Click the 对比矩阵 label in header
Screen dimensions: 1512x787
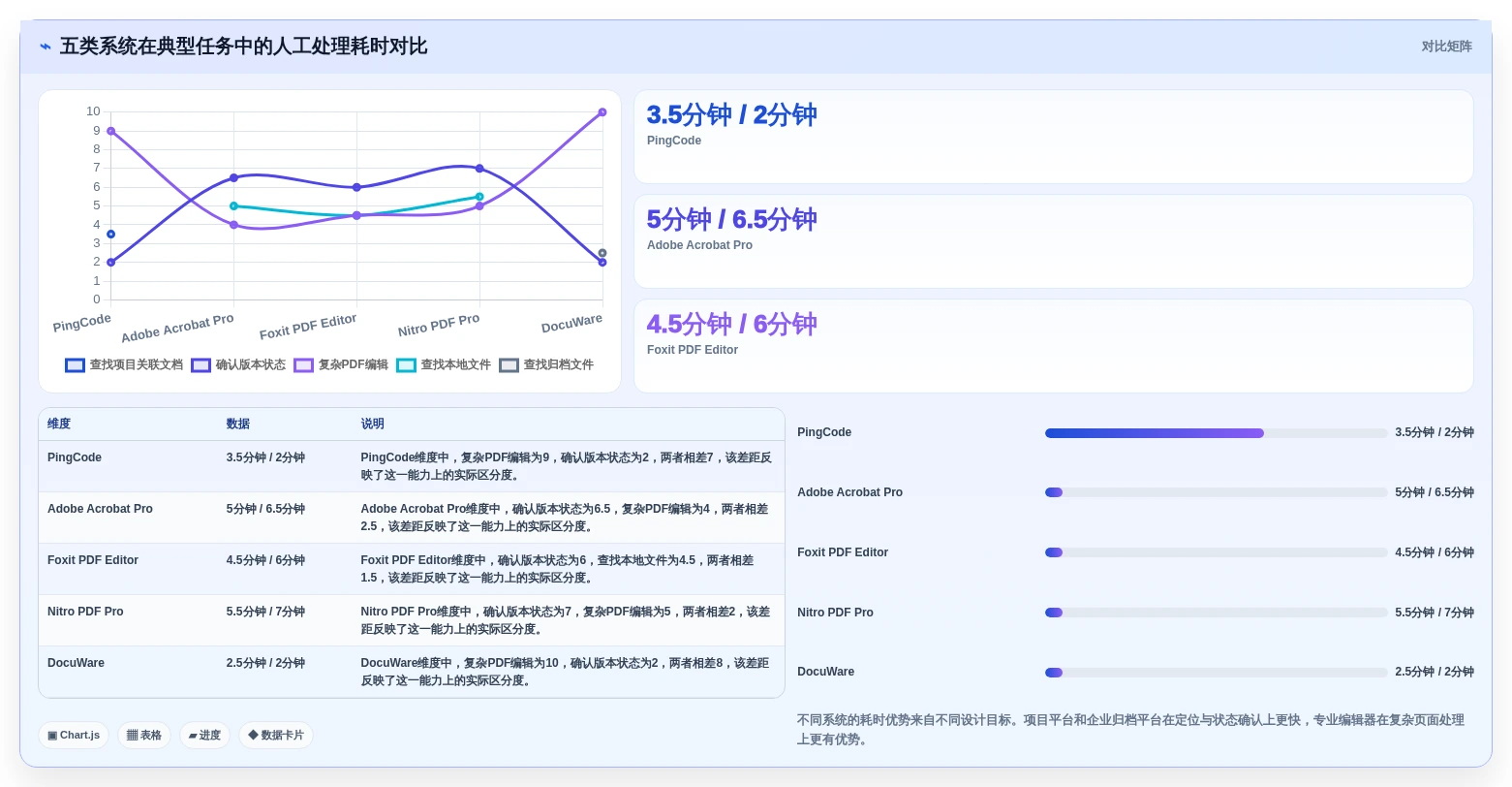1447,47
